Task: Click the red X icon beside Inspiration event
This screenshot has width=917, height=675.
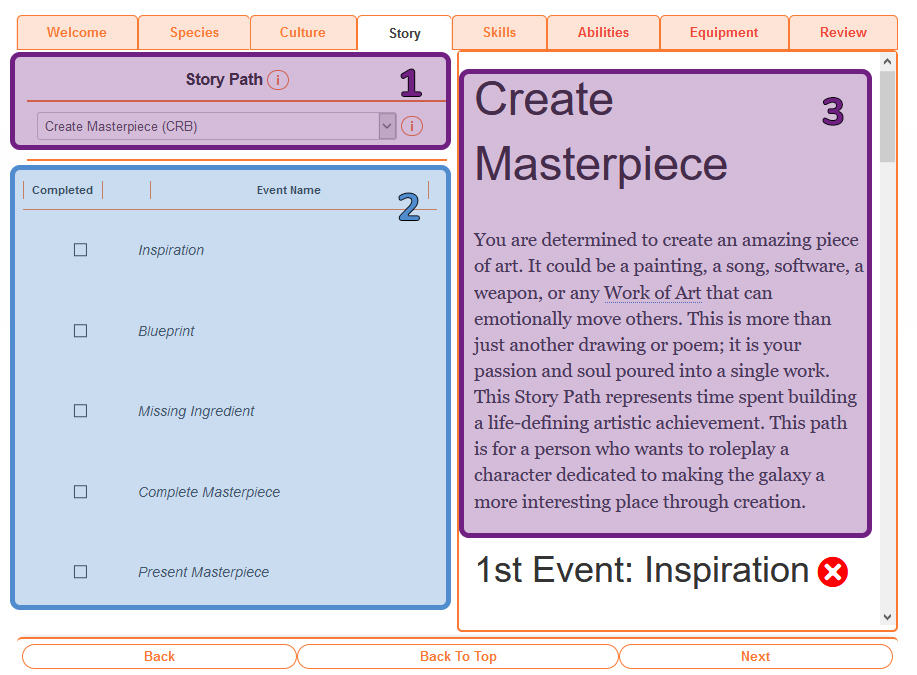Action: tap(832, 572)
